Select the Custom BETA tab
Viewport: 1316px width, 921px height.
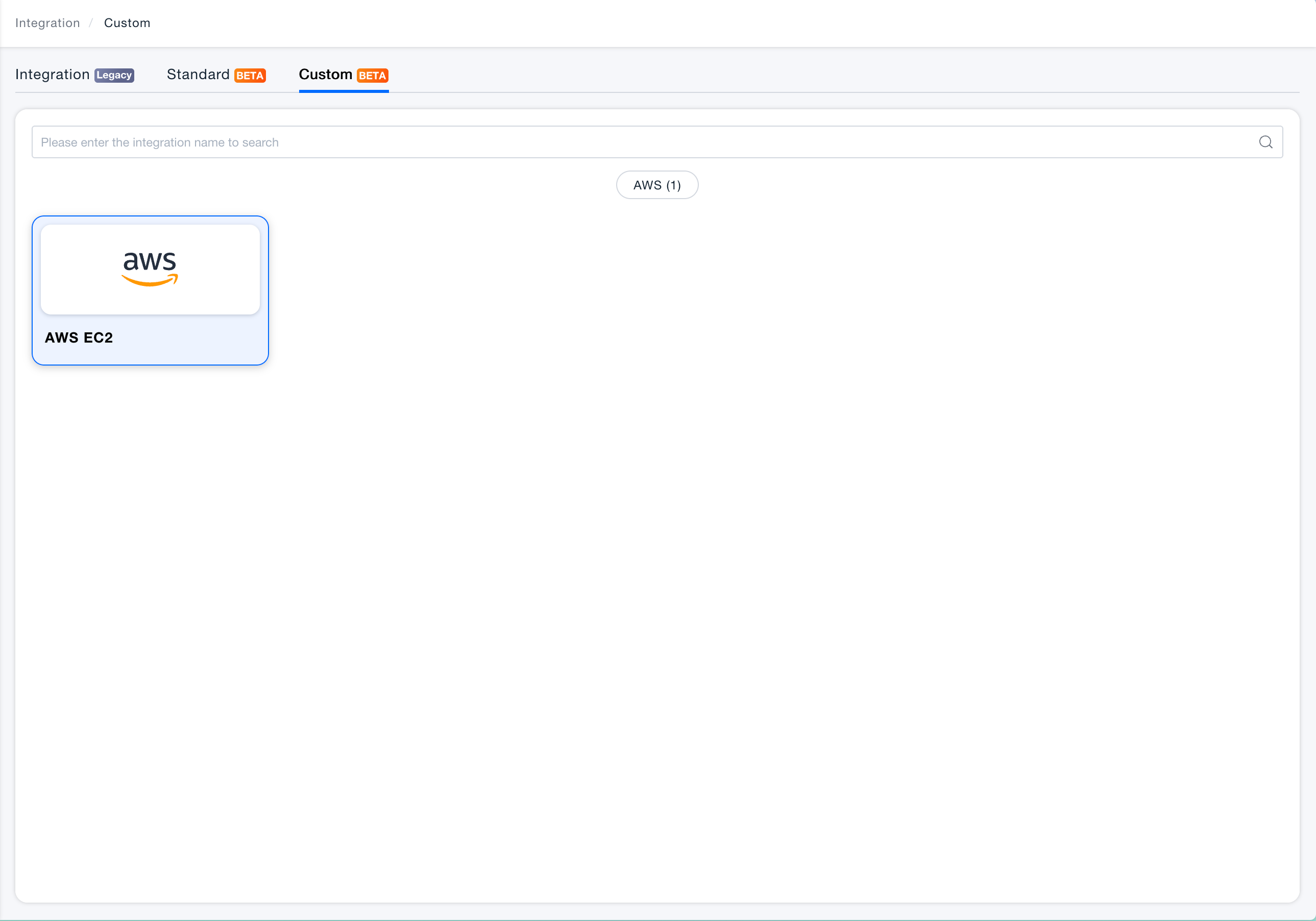pos(344,75)
